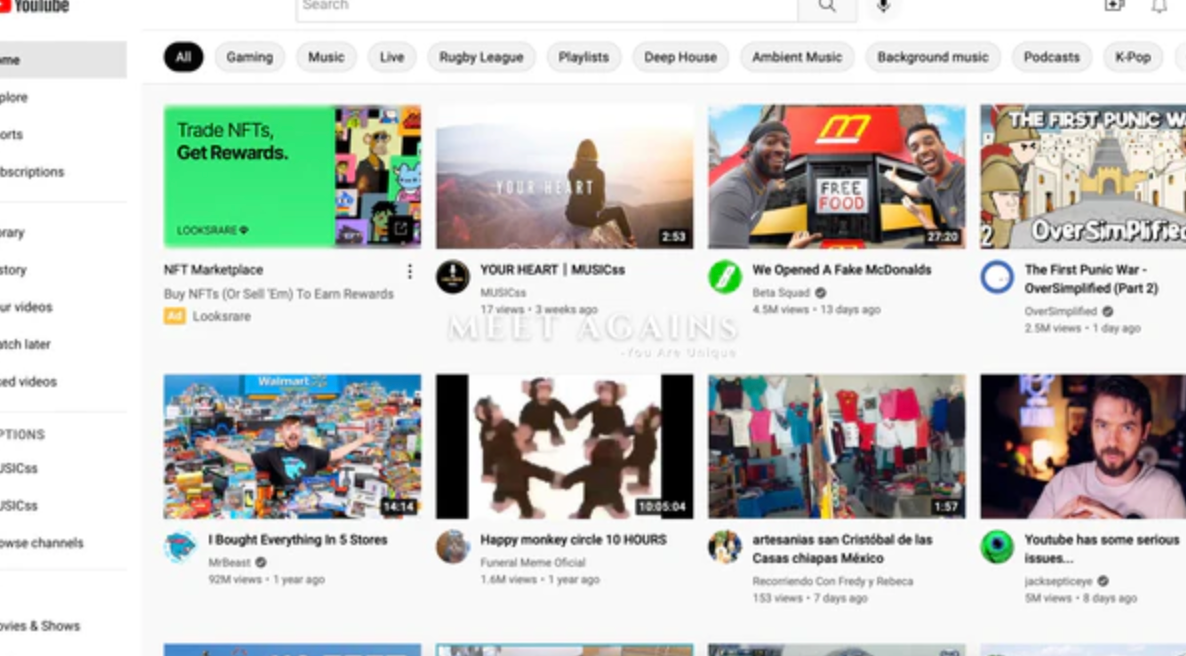Play Happy monkey circle thumbnail
Viewport: 1186px width, 656px height.
(564, 446)
